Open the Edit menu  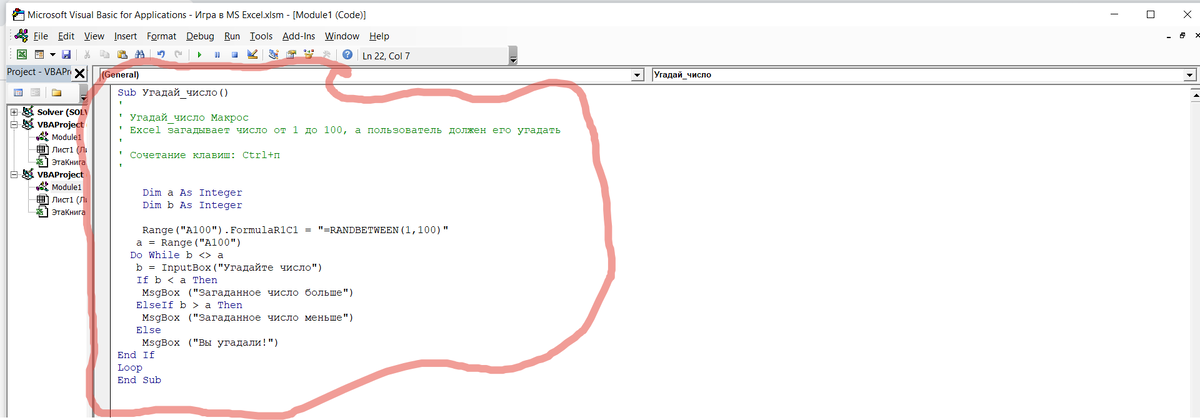[66, 35]
